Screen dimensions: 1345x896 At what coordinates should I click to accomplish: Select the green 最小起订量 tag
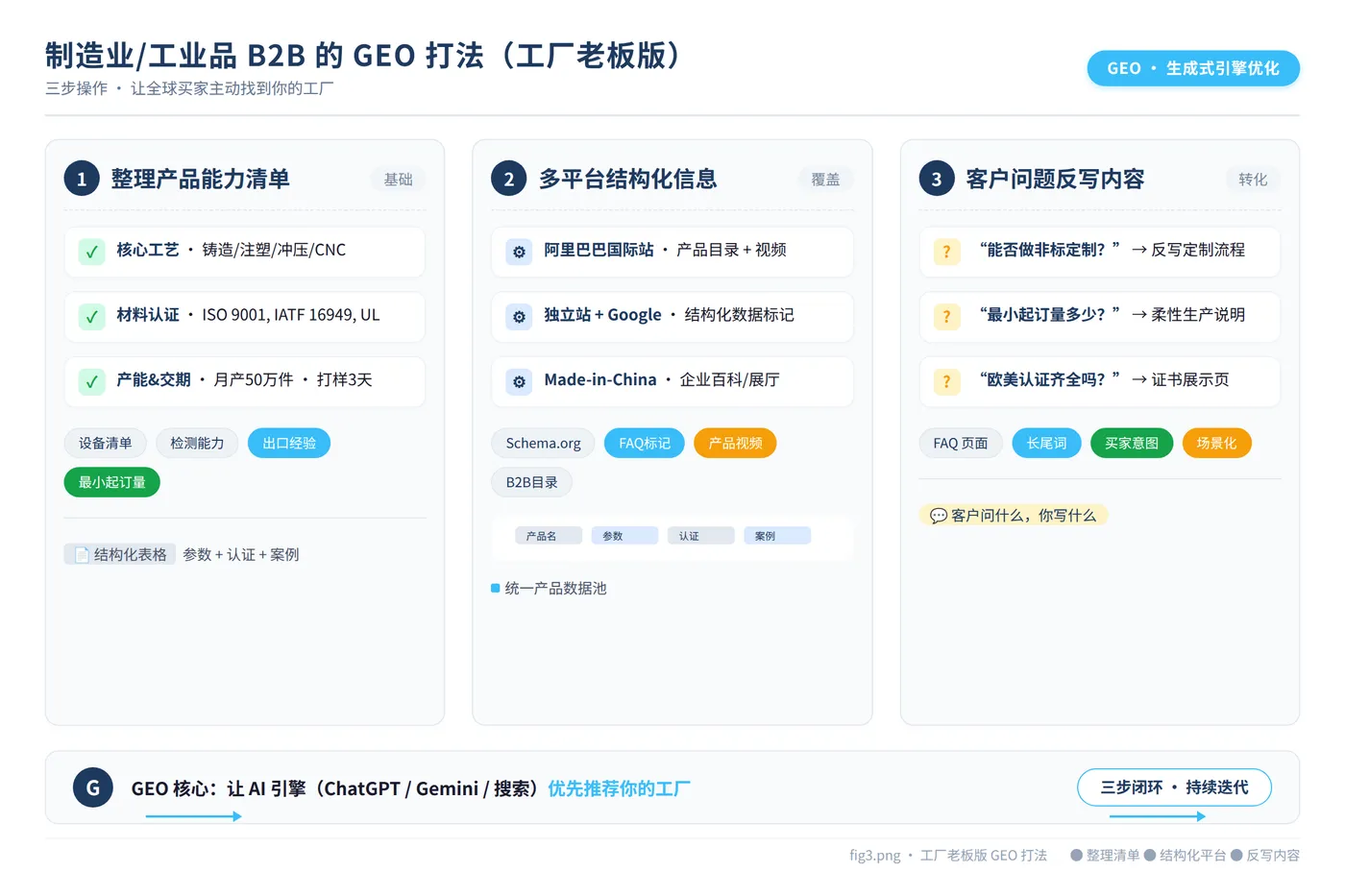pos(112,482)
